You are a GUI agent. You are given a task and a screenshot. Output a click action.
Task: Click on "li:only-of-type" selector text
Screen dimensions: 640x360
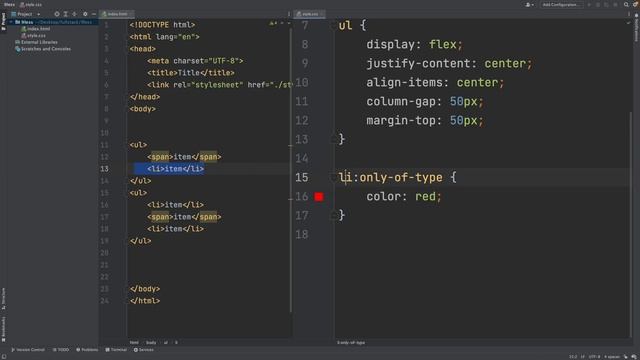click(391, 178)
